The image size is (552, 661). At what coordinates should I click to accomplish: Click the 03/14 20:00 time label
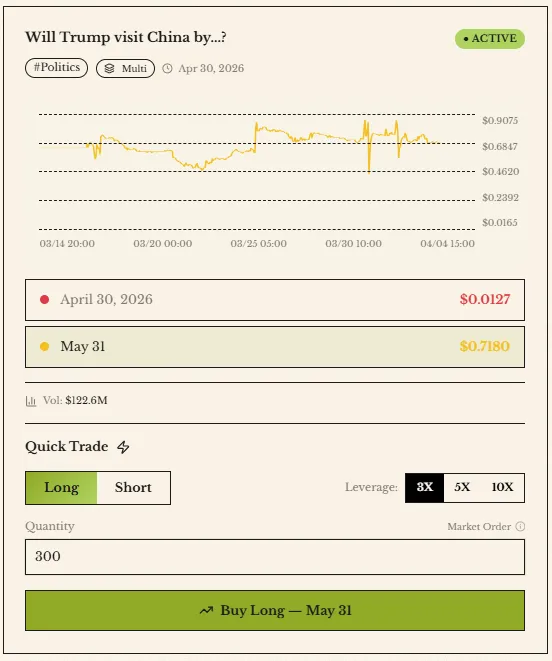pos(67,244)
